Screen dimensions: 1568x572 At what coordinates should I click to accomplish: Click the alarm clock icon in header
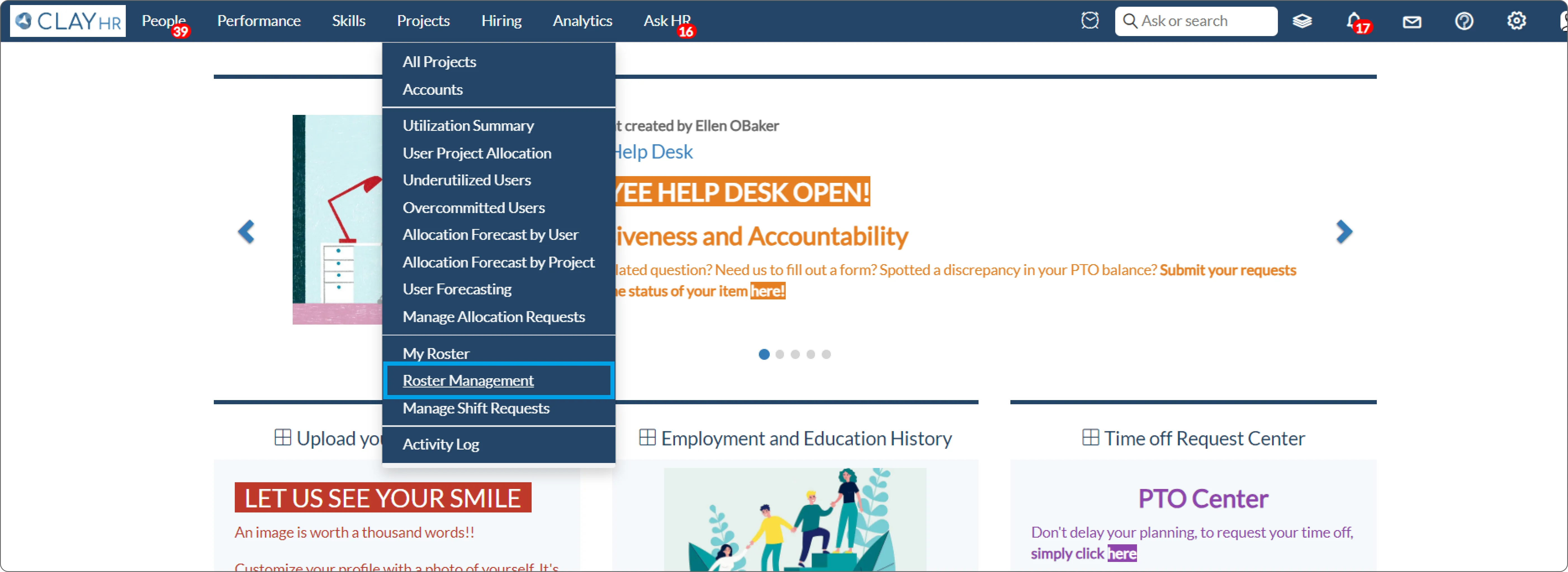point(1089,21)
